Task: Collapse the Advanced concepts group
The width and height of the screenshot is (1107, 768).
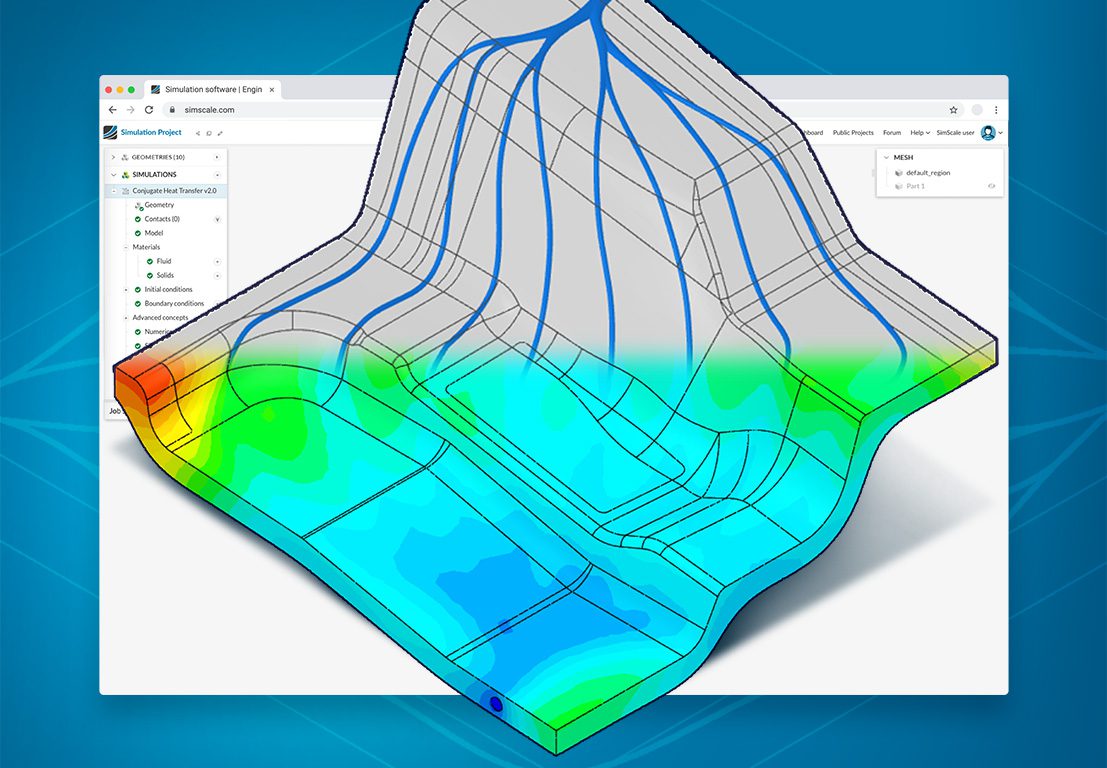Action: (126, 318)
